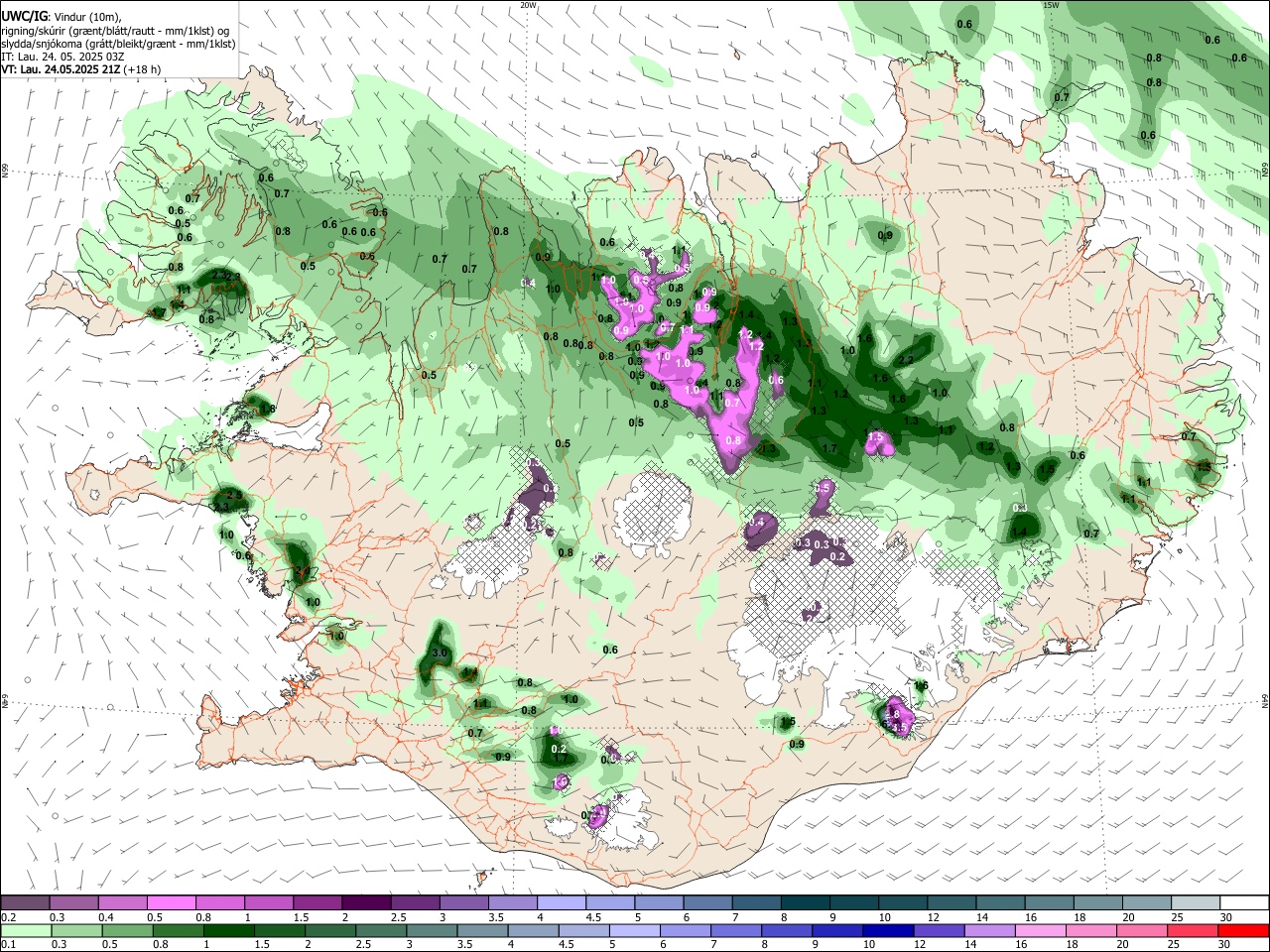Click the snow scale swatch labeled 0.8

219,903
